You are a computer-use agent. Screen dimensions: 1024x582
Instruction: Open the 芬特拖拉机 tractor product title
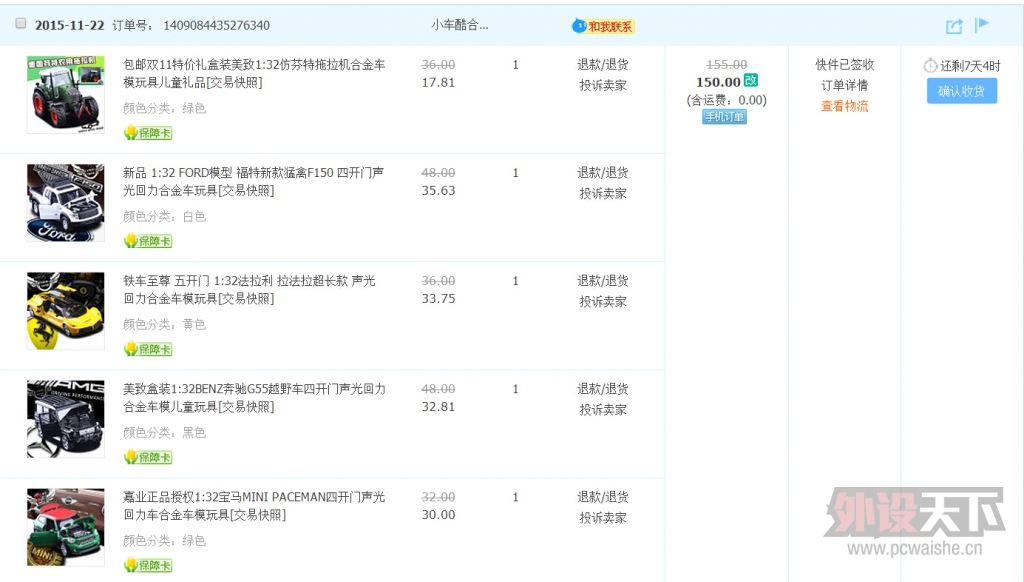point(254,73)
